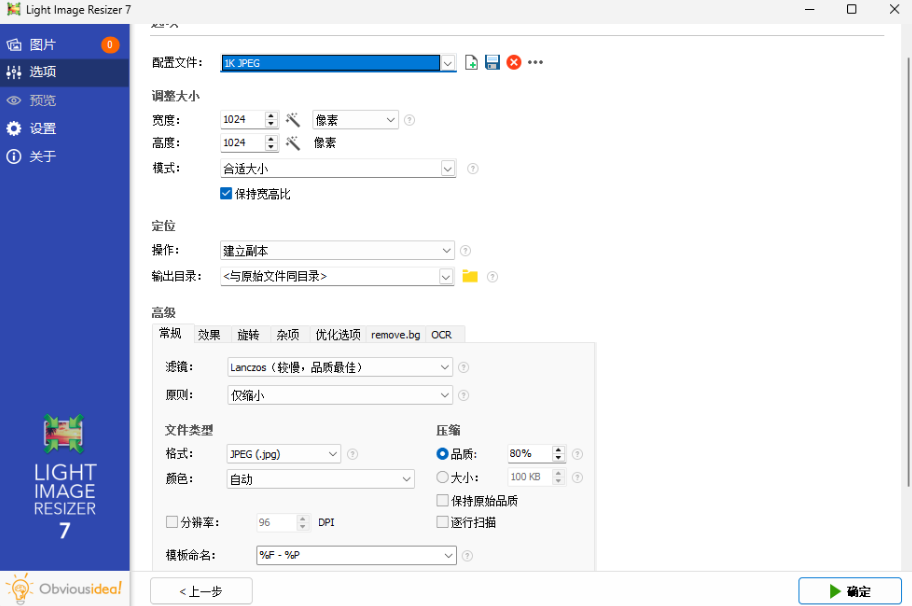Open the 像素 unit dropdown

coord(355,120)
